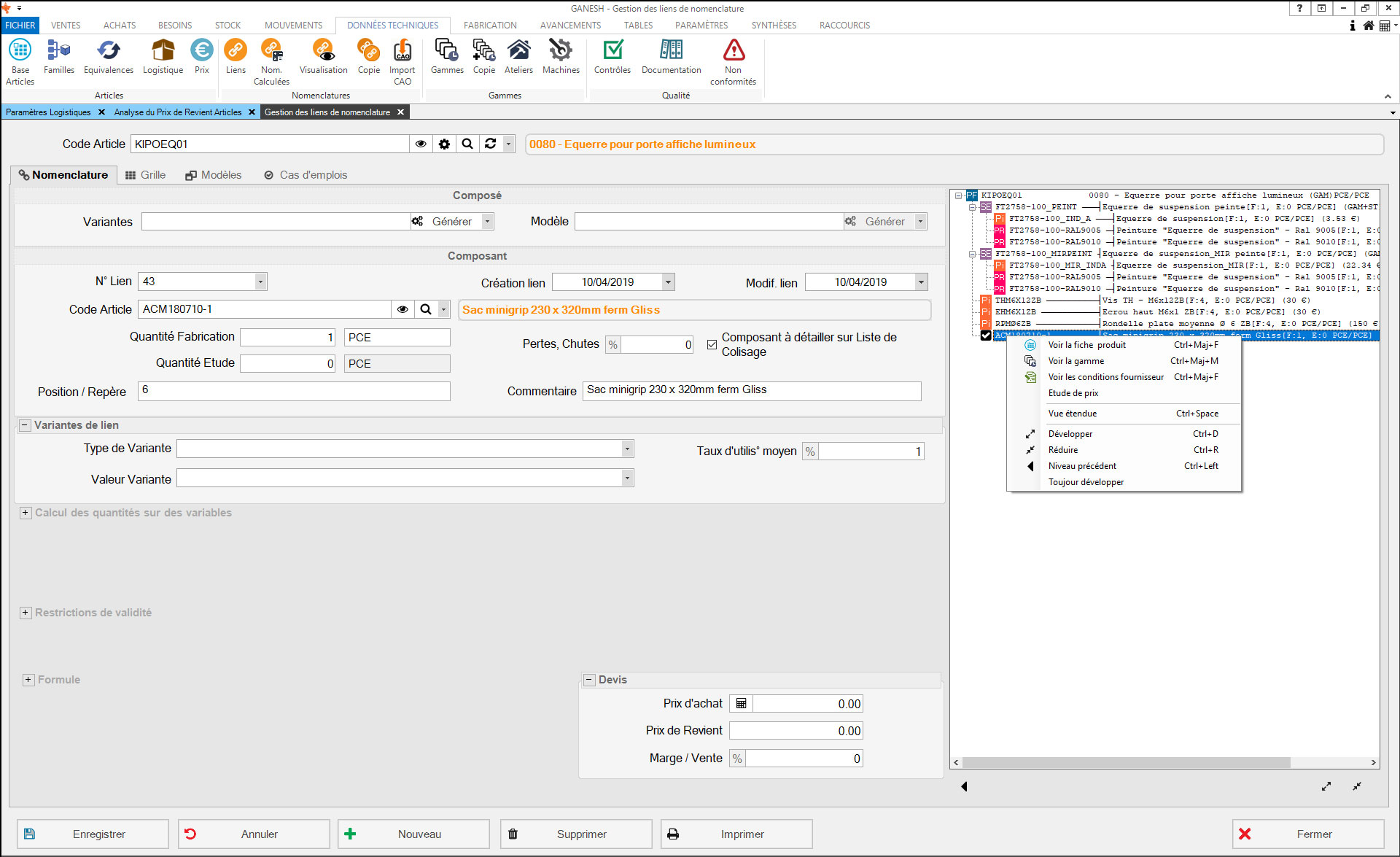Click eye icon beside ACM180710-1 field
Image resolution: width=1400 pixels, height=857 pixels.
[x=402, y=309]
